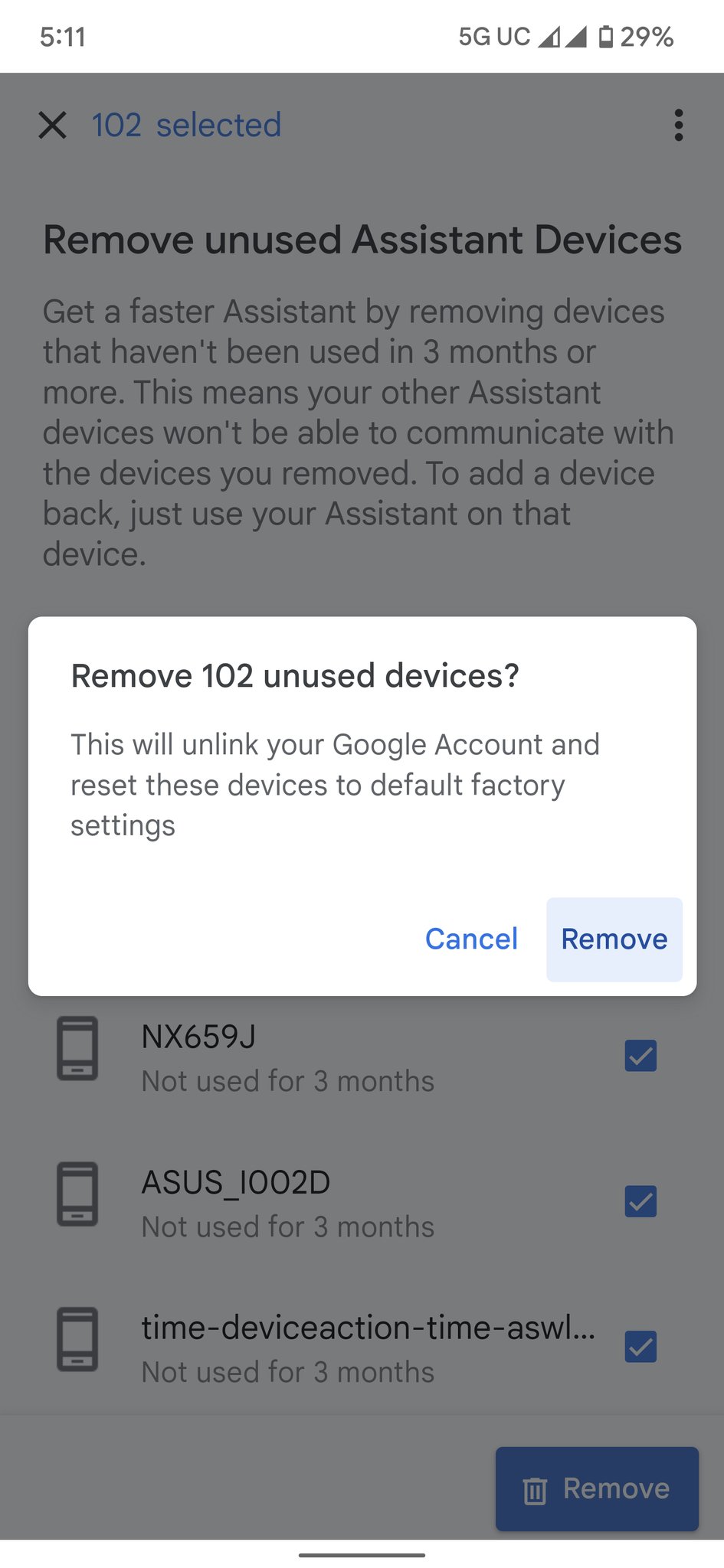724x1568 pixels.
Task: Uncheck the ASUS_I002D device checkbox
Action: (640, 1201)
